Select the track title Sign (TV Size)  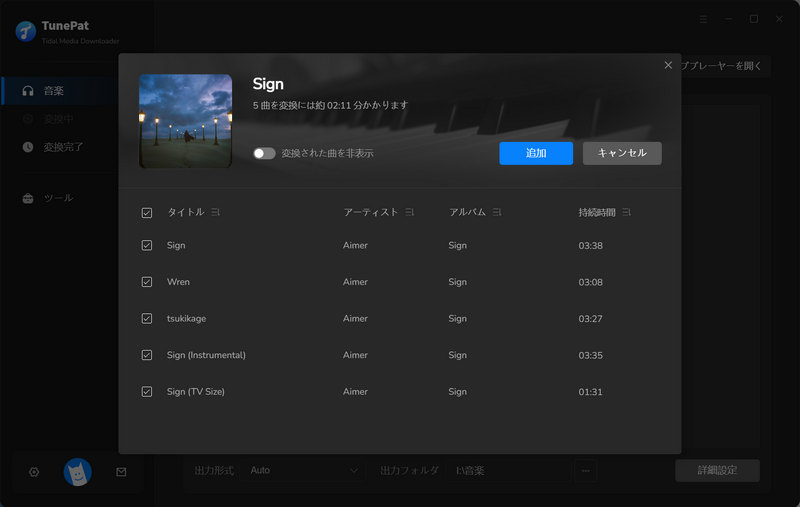pos(195,392)
